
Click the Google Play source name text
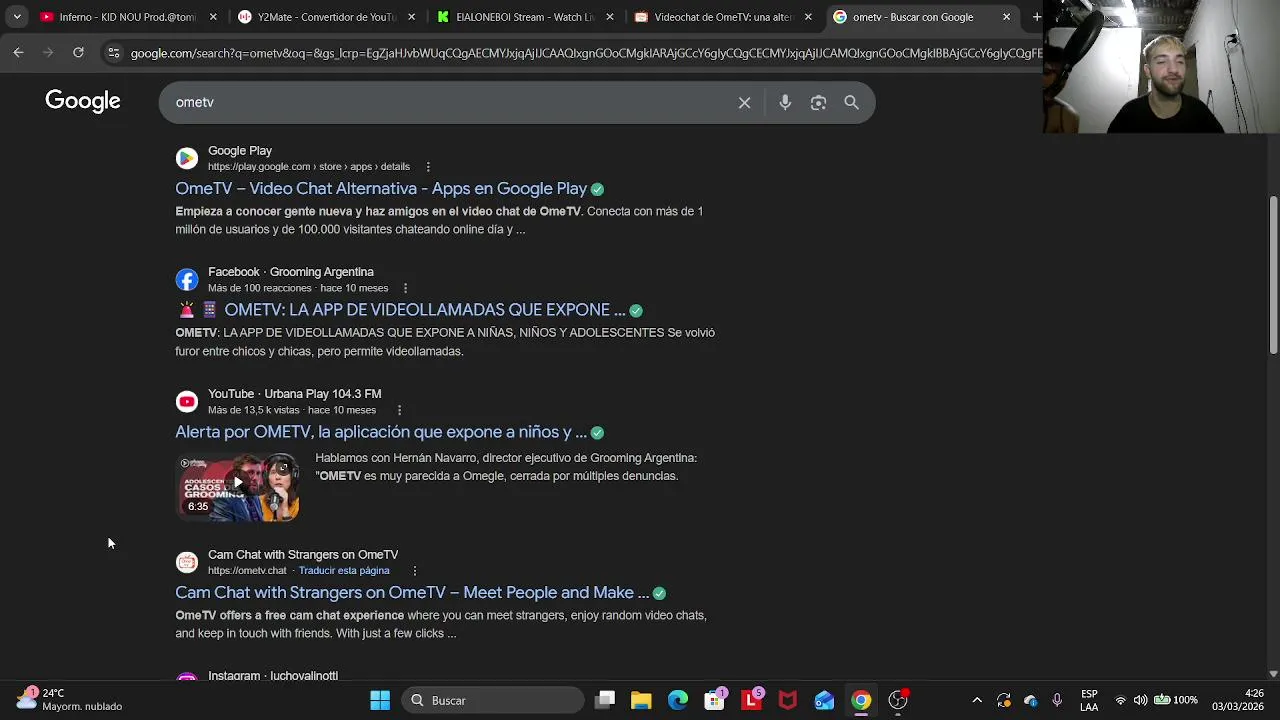point(240,151)
